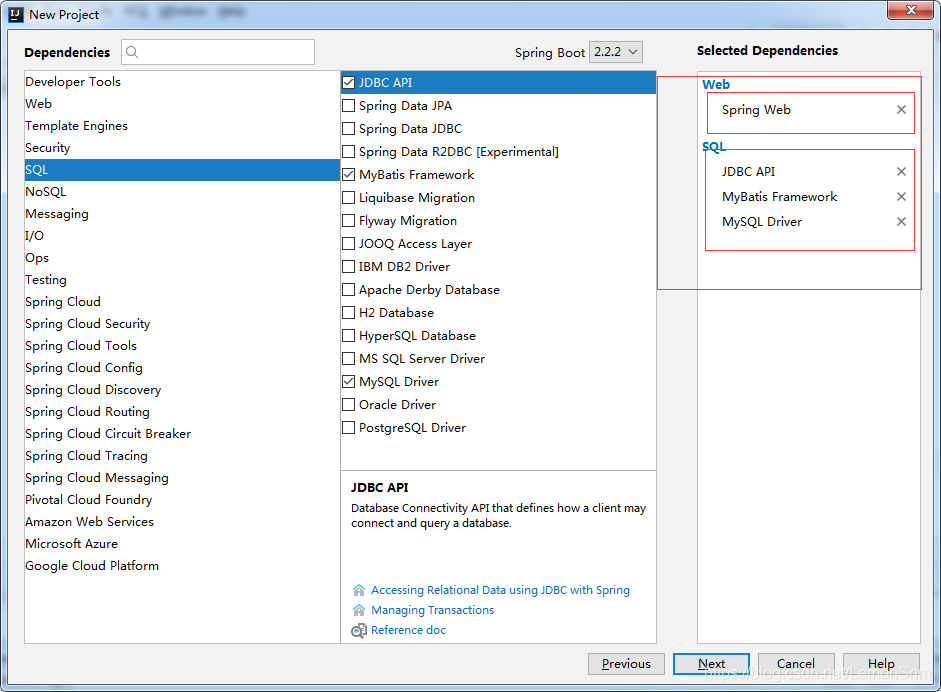This screenshot has width=941, height=692.
Task: Select the Web category
Action: click(182, 104)
